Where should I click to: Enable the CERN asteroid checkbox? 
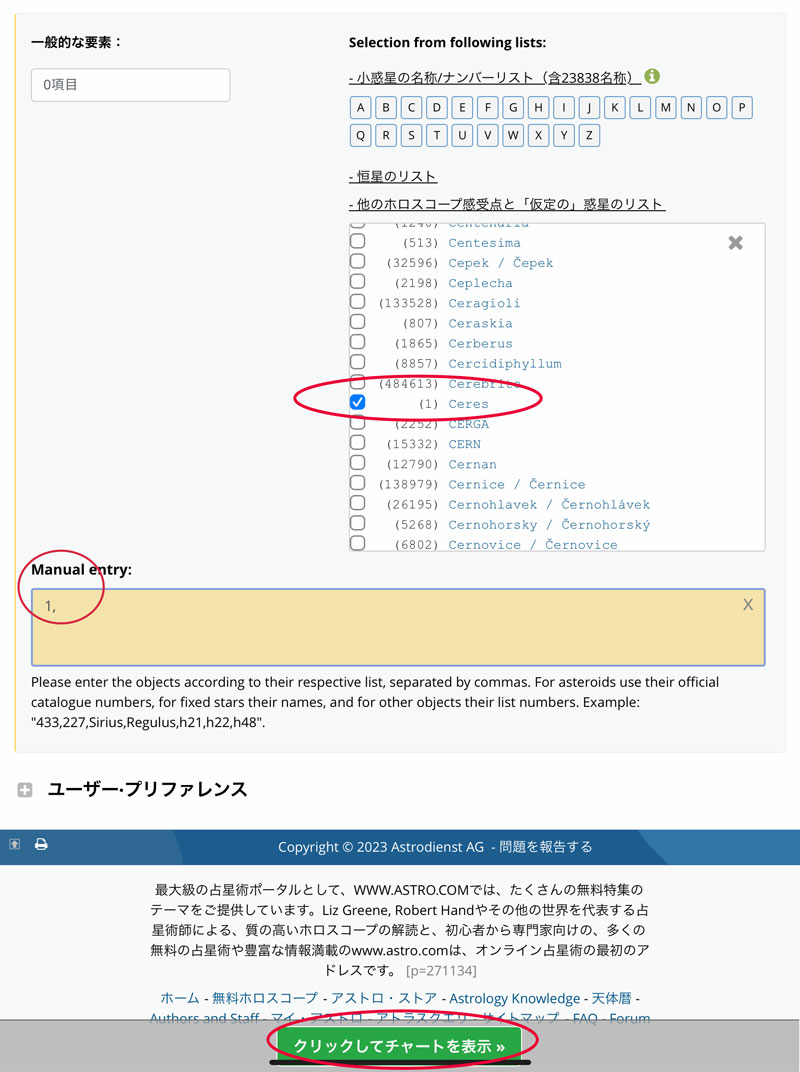tap(357, 443)
